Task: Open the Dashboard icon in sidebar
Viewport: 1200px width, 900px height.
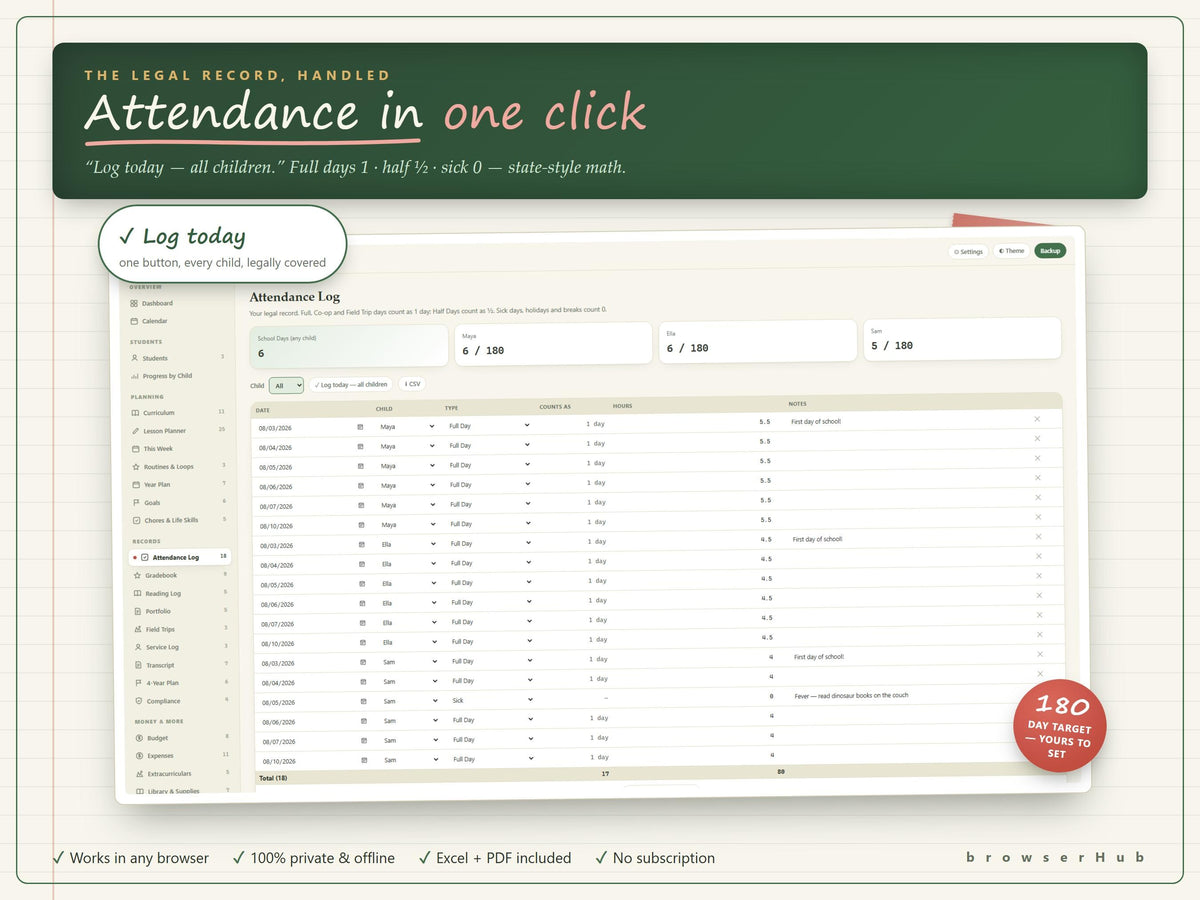Action: point(134,303)
